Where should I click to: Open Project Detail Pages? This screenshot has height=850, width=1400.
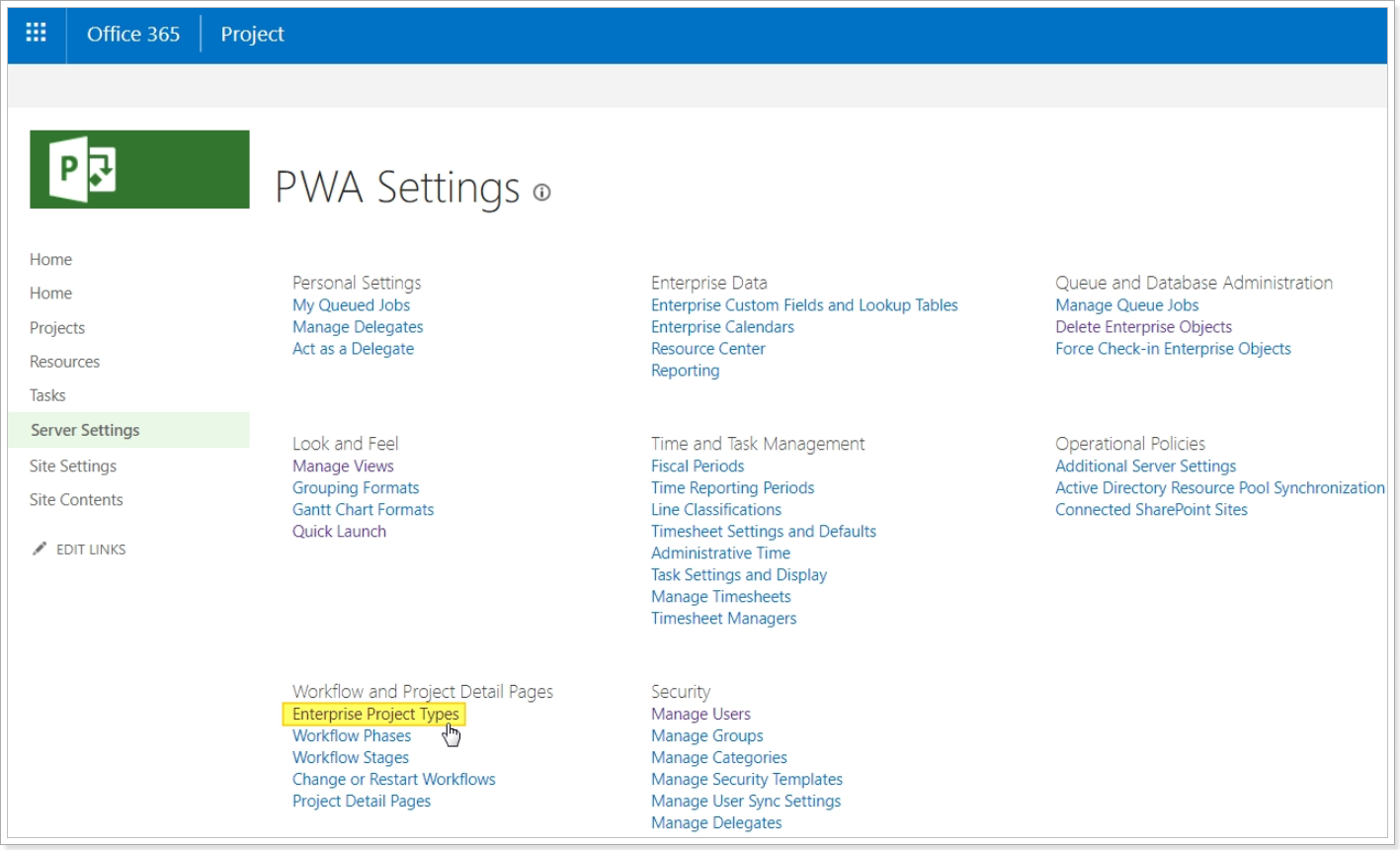362,802
